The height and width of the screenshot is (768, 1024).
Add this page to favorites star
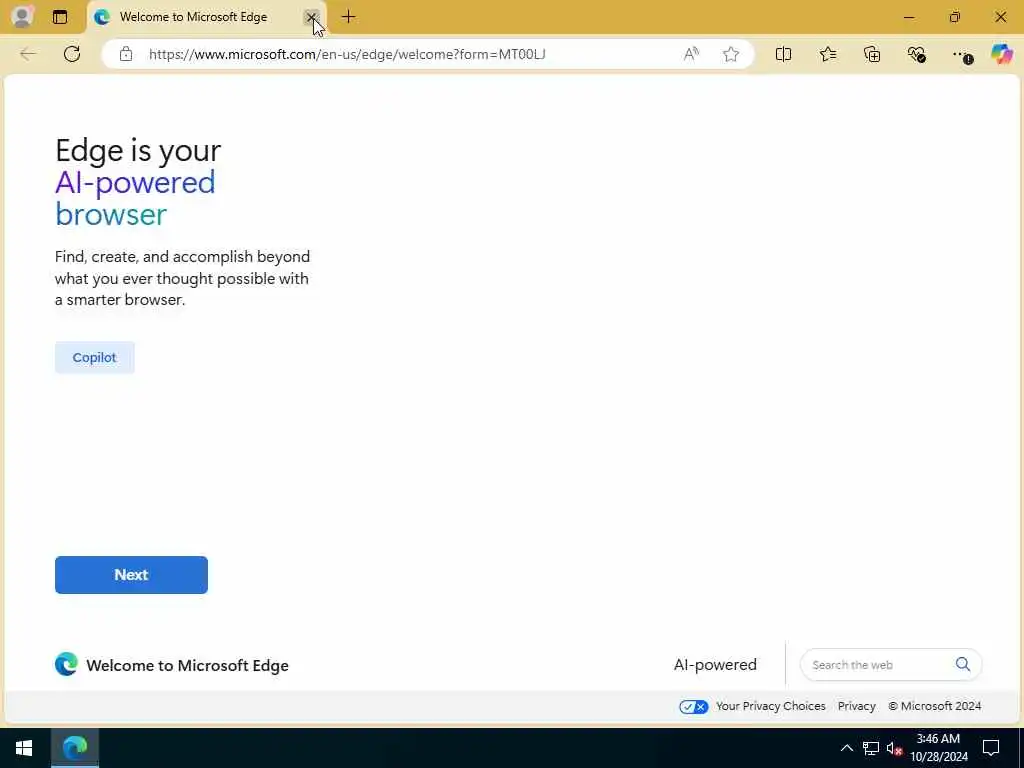point(731,54)
